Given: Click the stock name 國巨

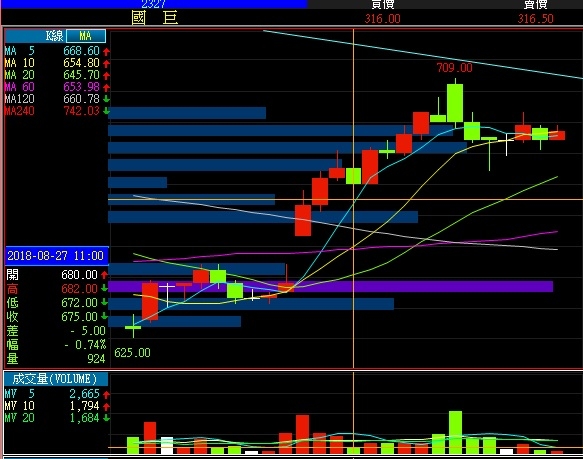Looking at the screenshot, I should click(154, 17).
